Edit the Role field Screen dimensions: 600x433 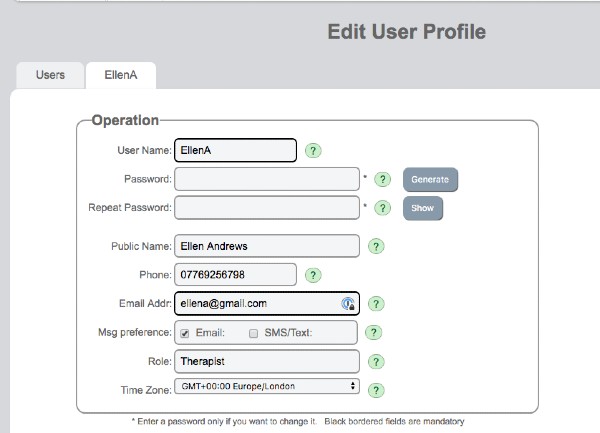tap(267, 361)
